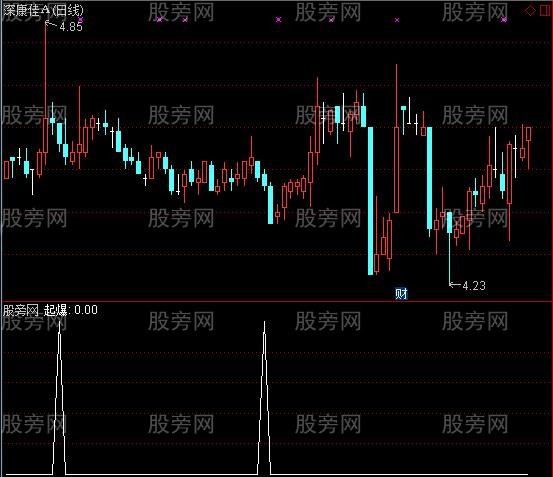Viewport: 553px width, 477px height.
Task: Click the 4.85 high price label
Action: [x=71, y=26]
